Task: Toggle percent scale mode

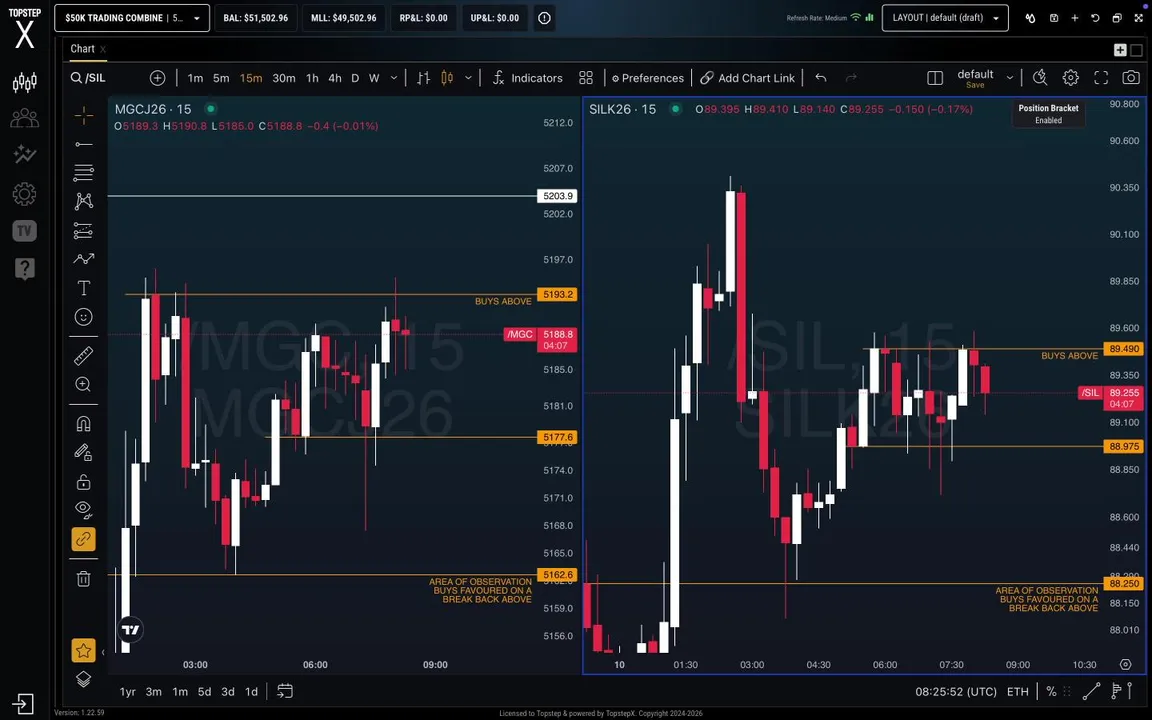Action: (1051, 691)
